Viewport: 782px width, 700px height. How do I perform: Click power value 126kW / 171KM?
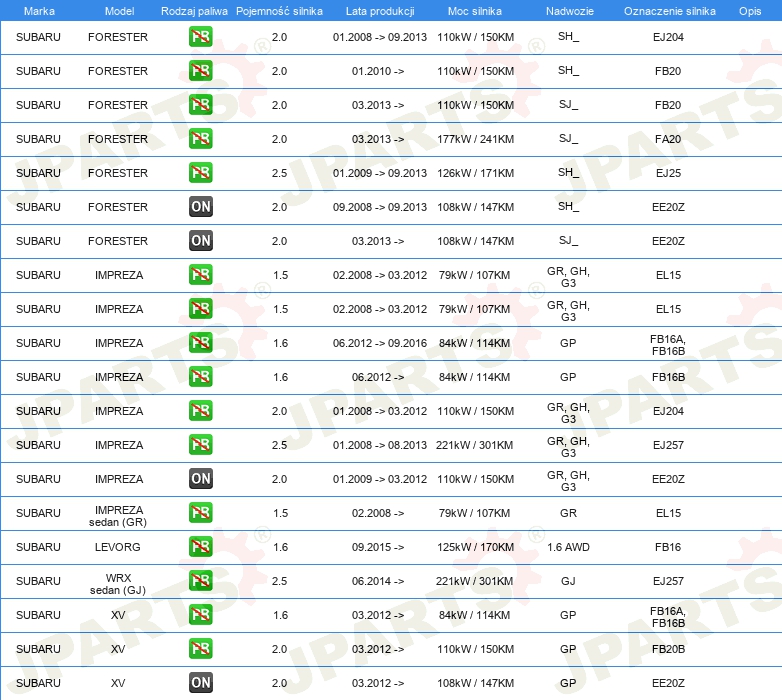click(475, 173)
